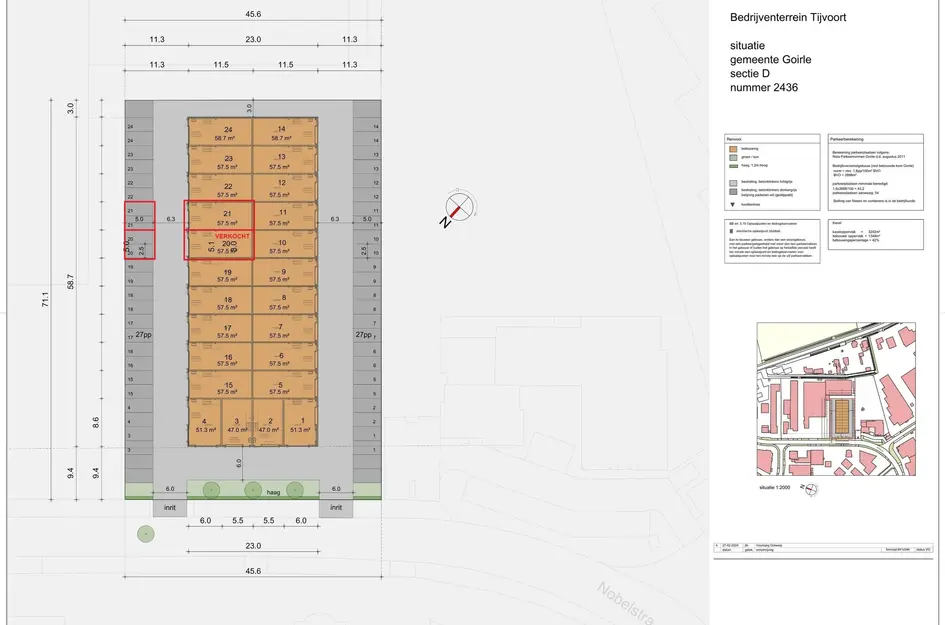Screen dimensions: 945x625
Task: Select the green groen/tuin legend swatch
Action: click(731, 158)
